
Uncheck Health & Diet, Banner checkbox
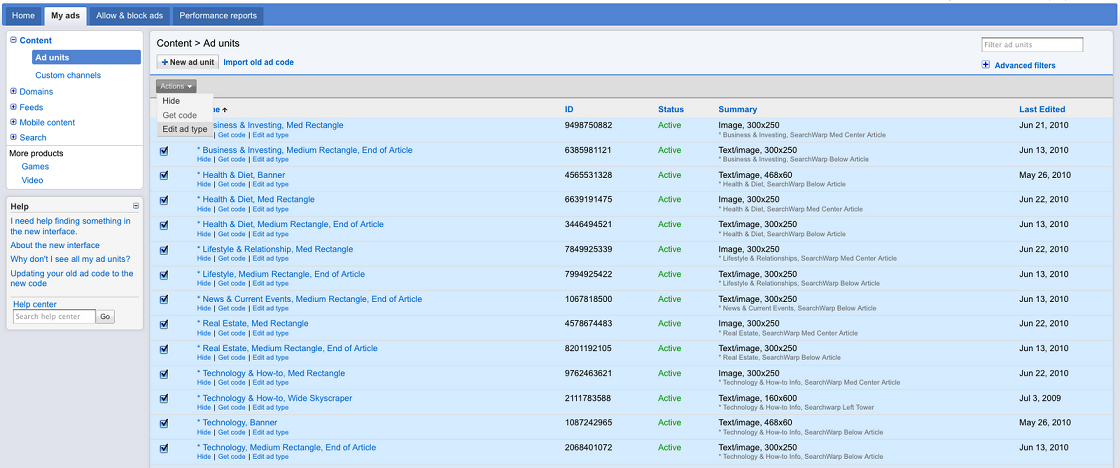[x=164, y=176]
